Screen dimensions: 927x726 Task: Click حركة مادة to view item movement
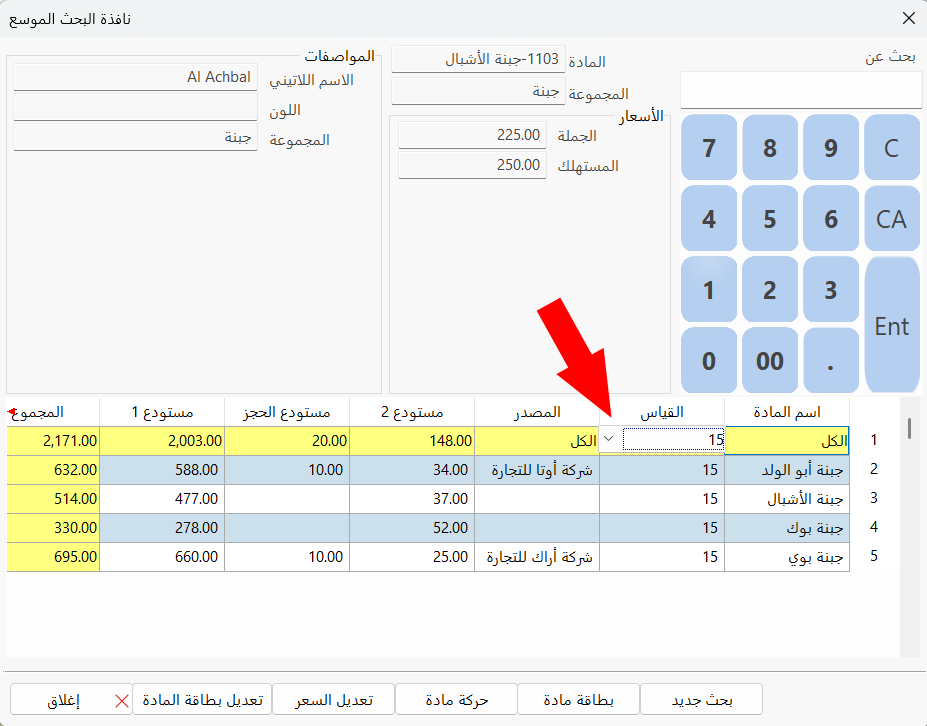pyautogui.click(x=457, y=699)
